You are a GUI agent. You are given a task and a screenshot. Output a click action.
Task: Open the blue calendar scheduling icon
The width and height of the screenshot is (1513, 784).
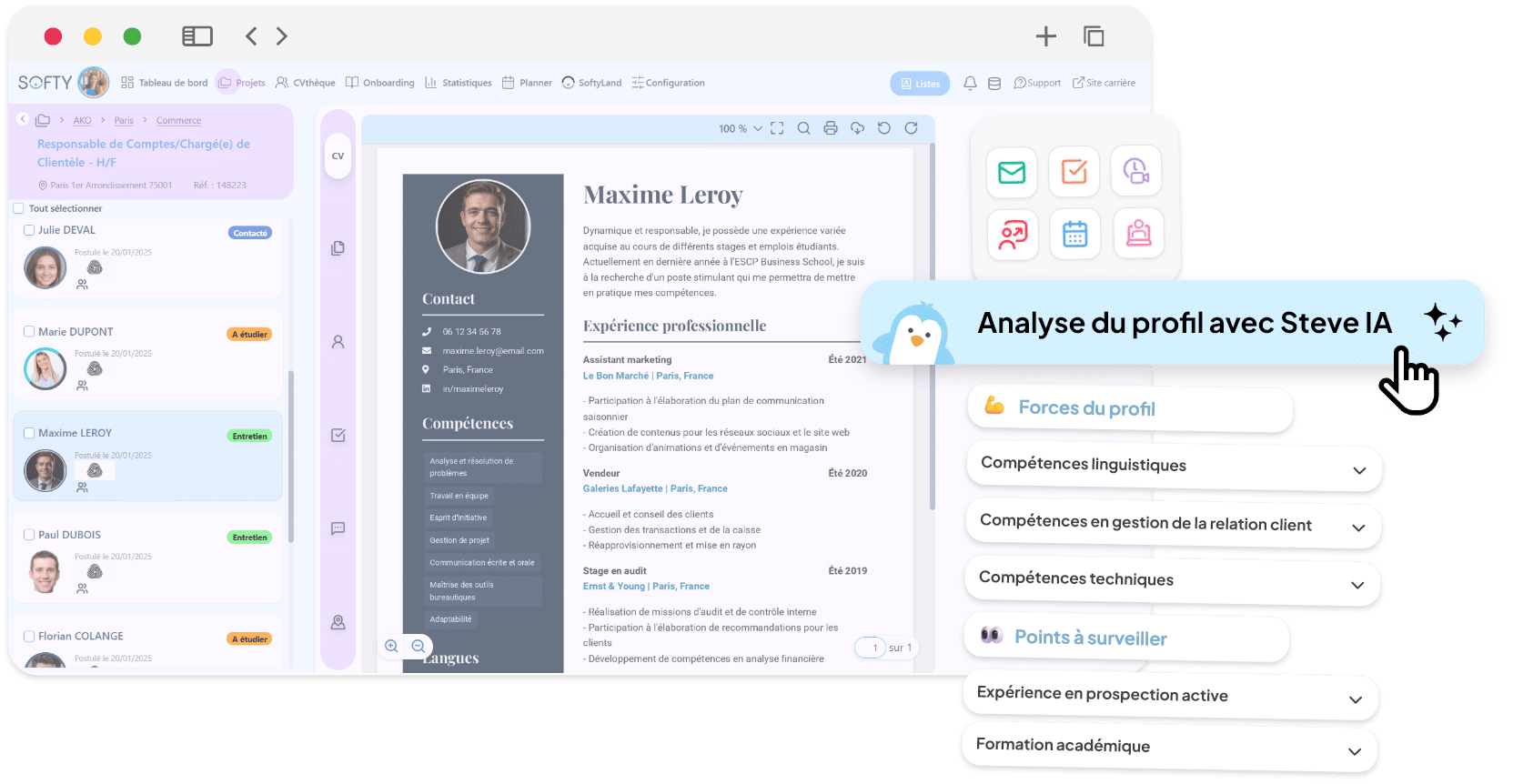(1075, 234)
